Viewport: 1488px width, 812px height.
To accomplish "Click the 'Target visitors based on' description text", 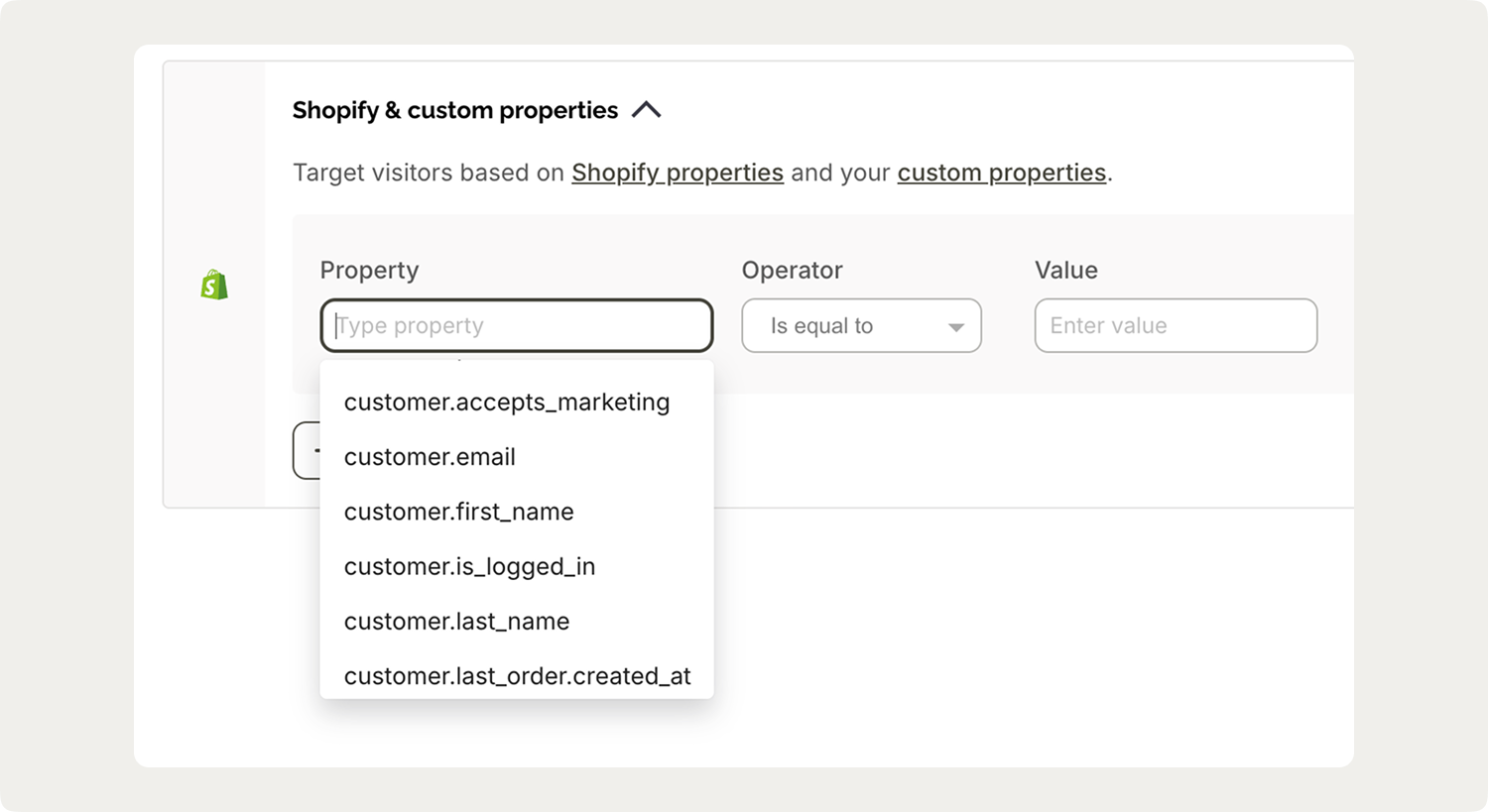I will click(429, 173).
